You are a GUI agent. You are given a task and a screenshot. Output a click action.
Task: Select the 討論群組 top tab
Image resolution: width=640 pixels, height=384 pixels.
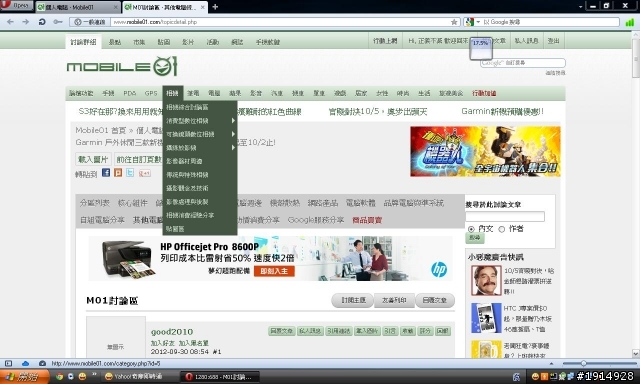[x=83, y=42]
